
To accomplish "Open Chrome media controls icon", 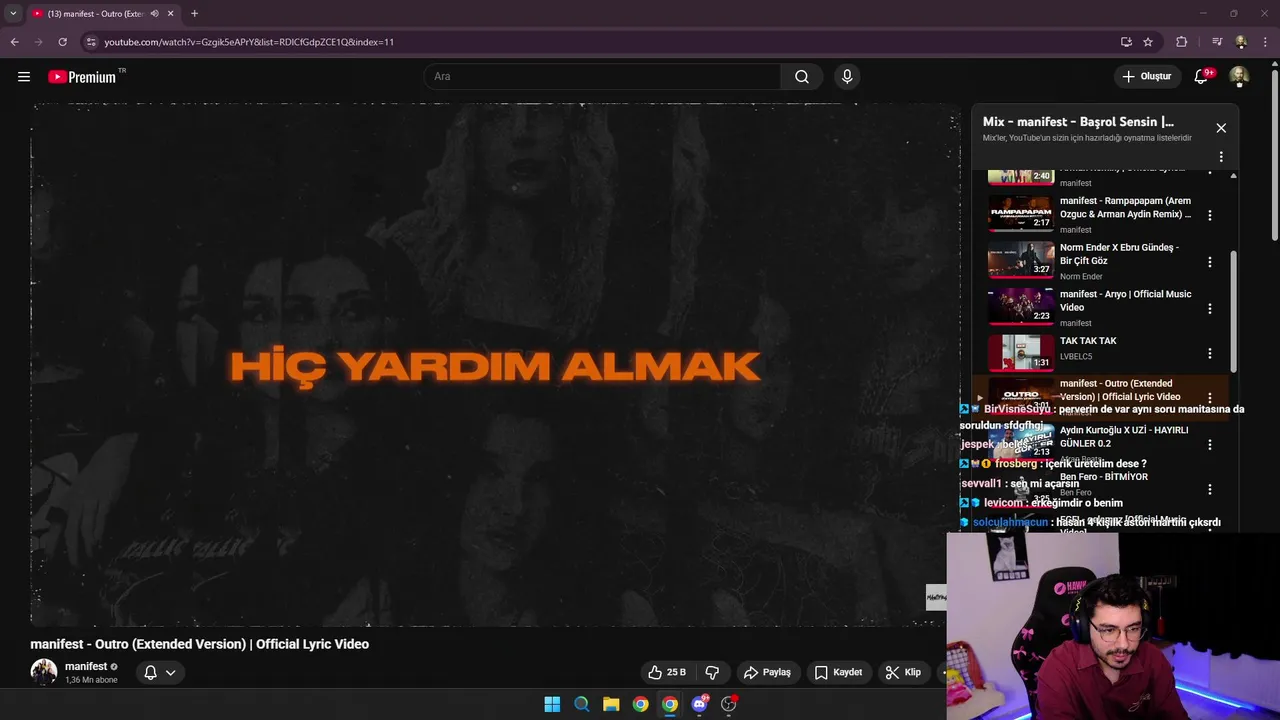I will (1216, 42).
